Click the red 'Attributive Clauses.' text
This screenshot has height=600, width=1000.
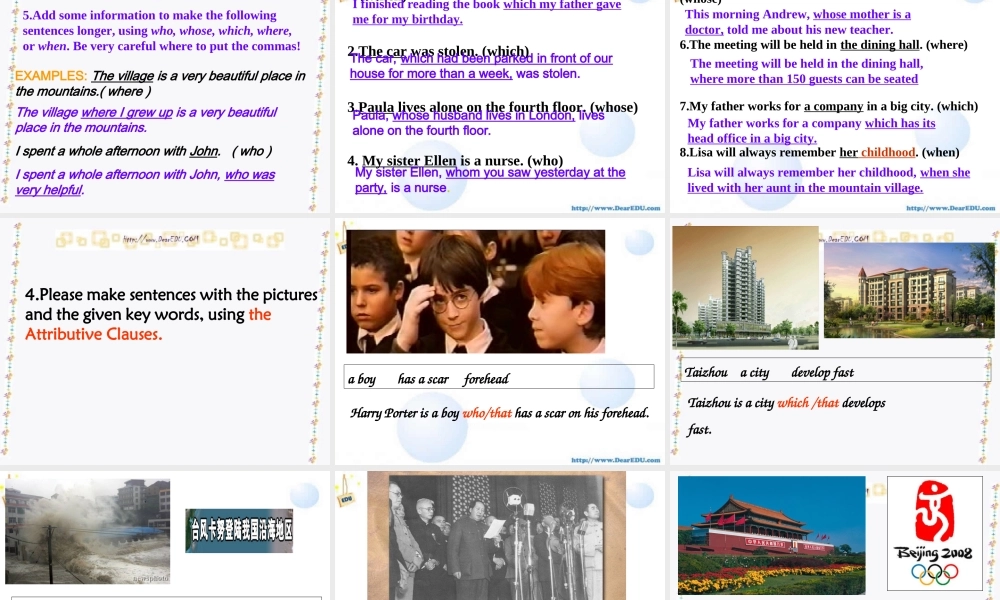[93, 334]
